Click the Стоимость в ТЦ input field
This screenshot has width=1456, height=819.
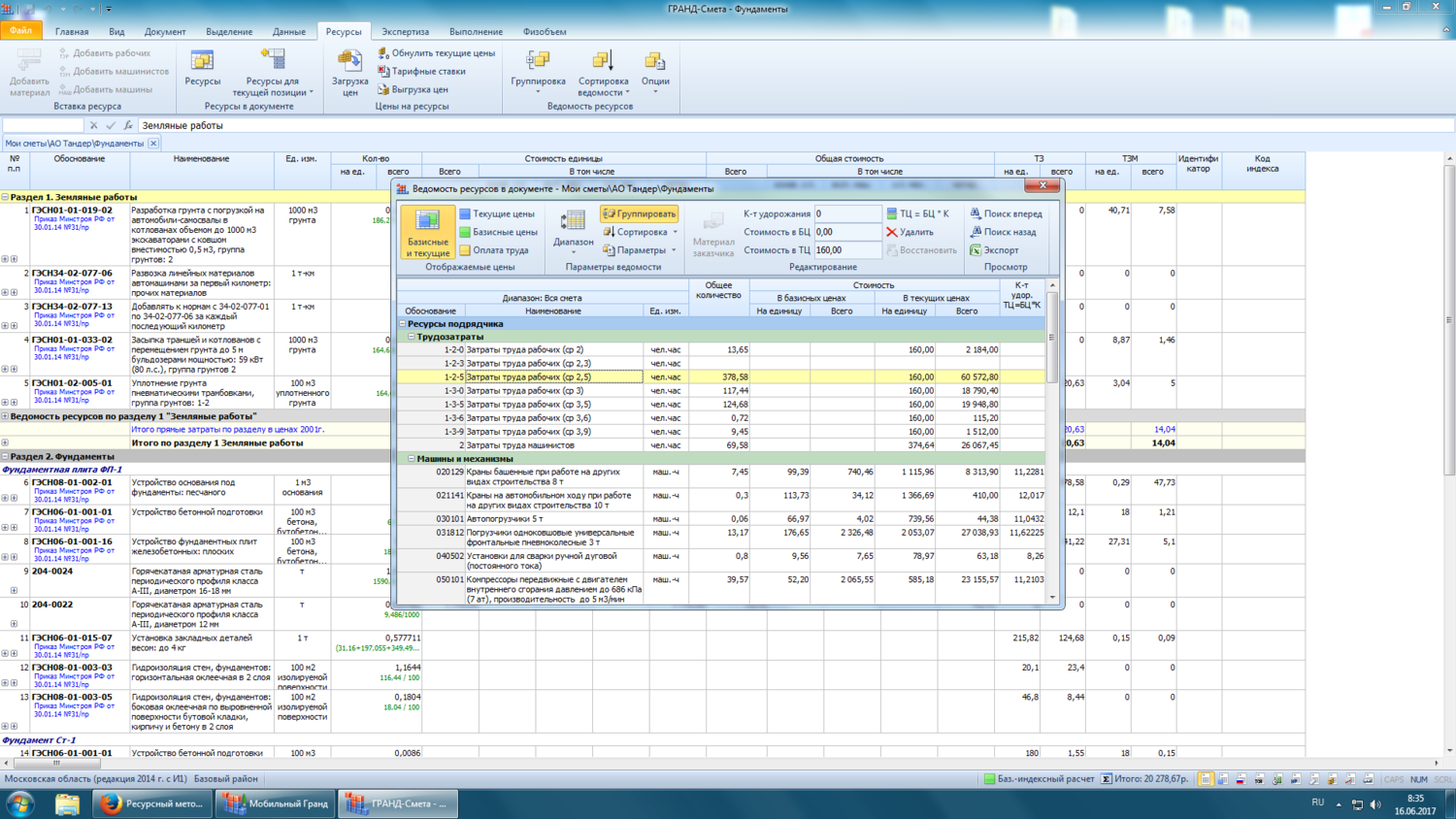click(846, 250)
